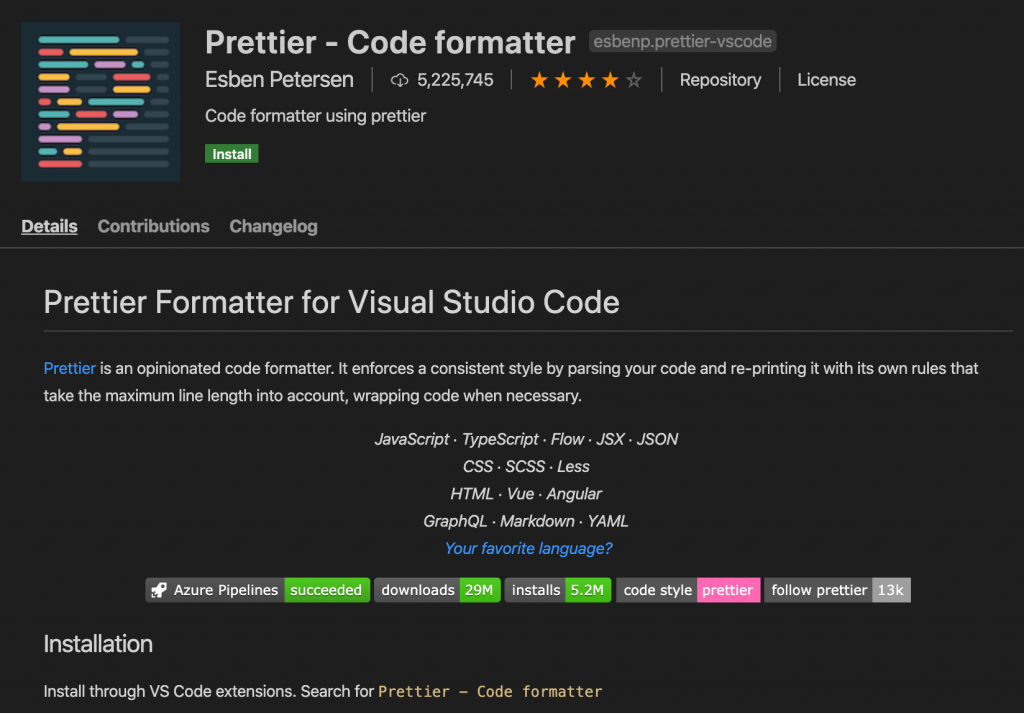Click the Esben Petersen publisher name
Viewport: 1024px width, 713px height.
click(x=279, y=80)
